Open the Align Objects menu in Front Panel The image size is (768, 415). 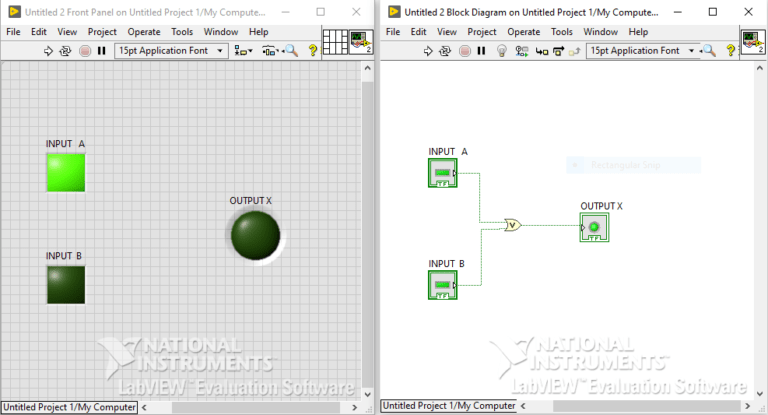click(x=243, y=50)
